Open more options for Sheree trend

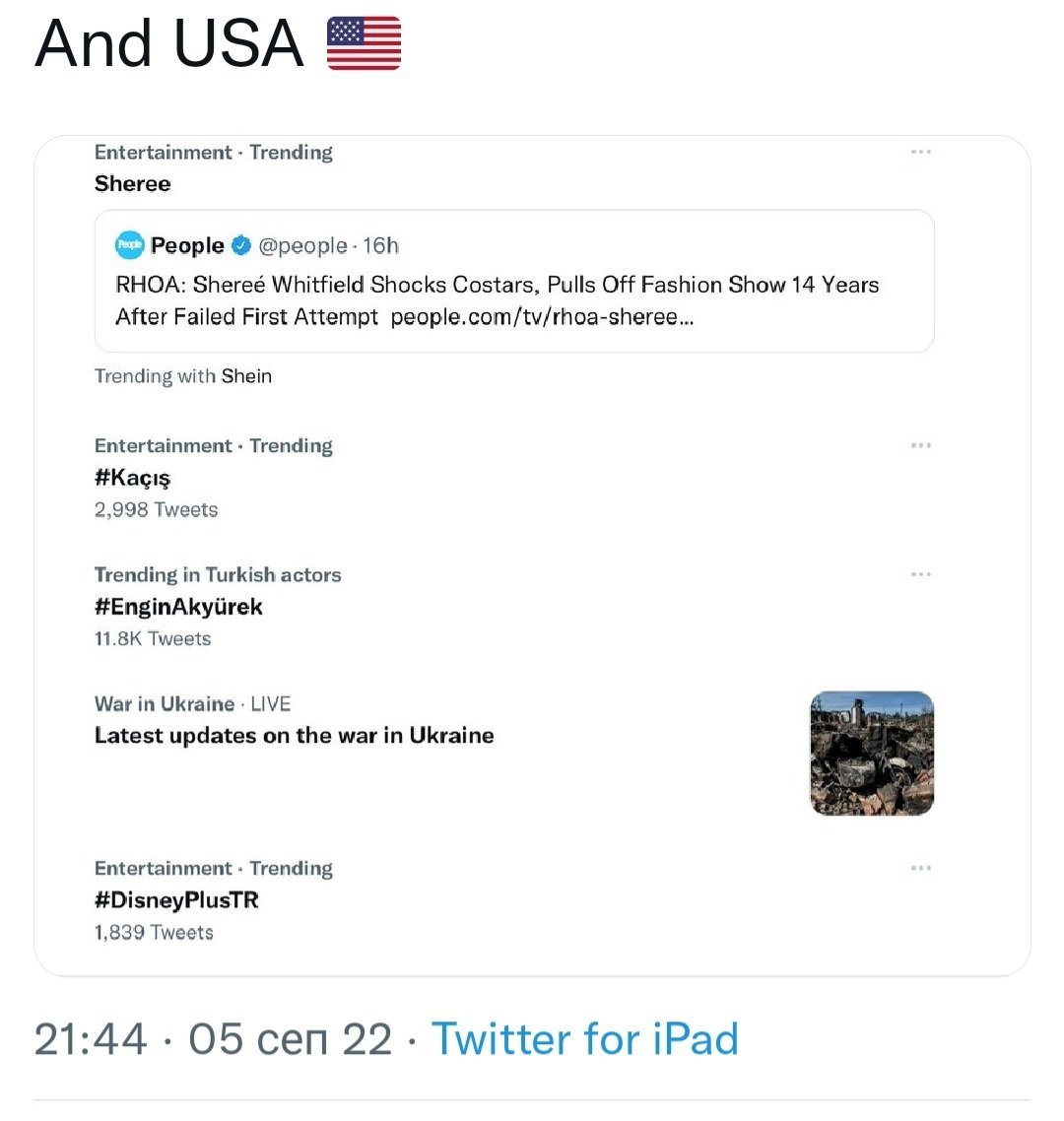(x=920, y=153)
